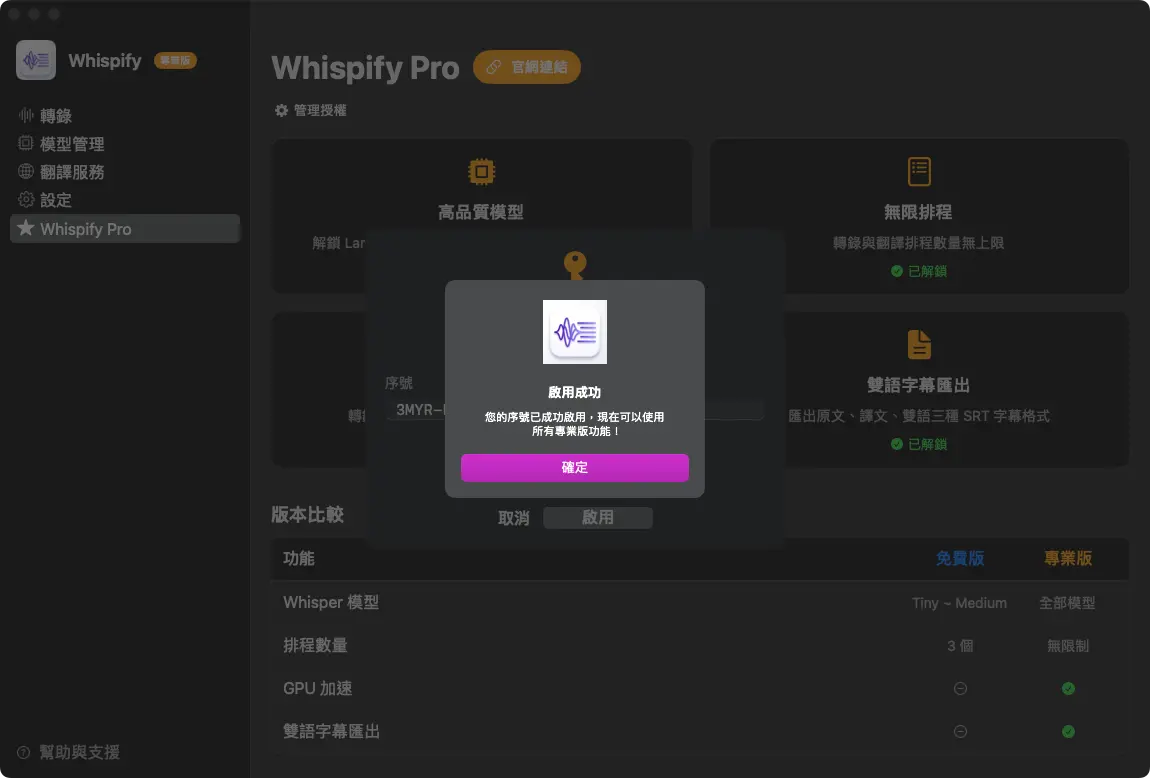Click GPU 加速 green check for 專業版
The image size is (1150, 778).
(x=1068, y=689)
